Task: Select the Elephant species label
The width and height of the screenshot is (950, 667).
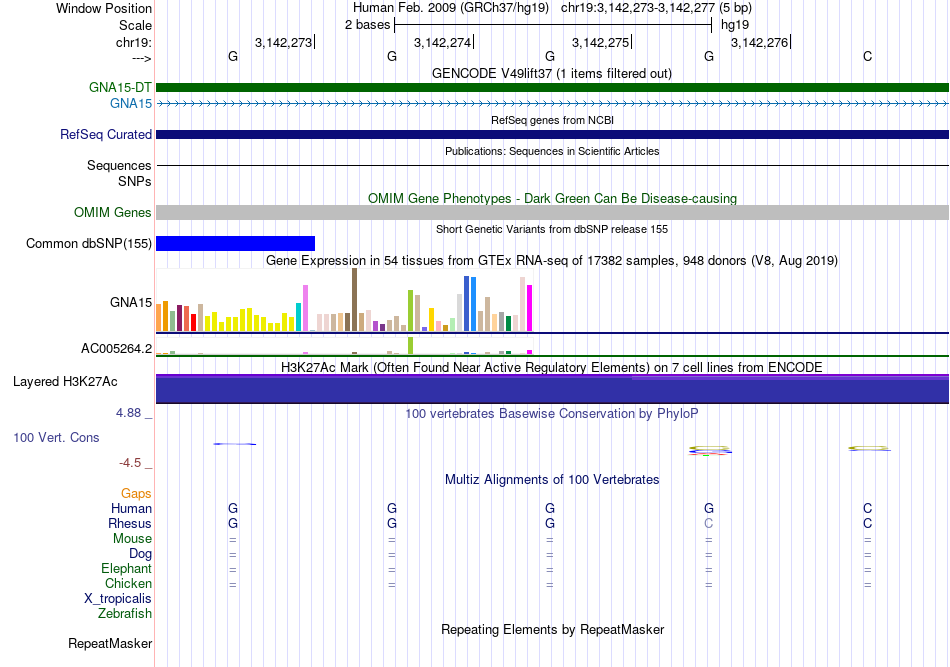Action: (127, 568)
